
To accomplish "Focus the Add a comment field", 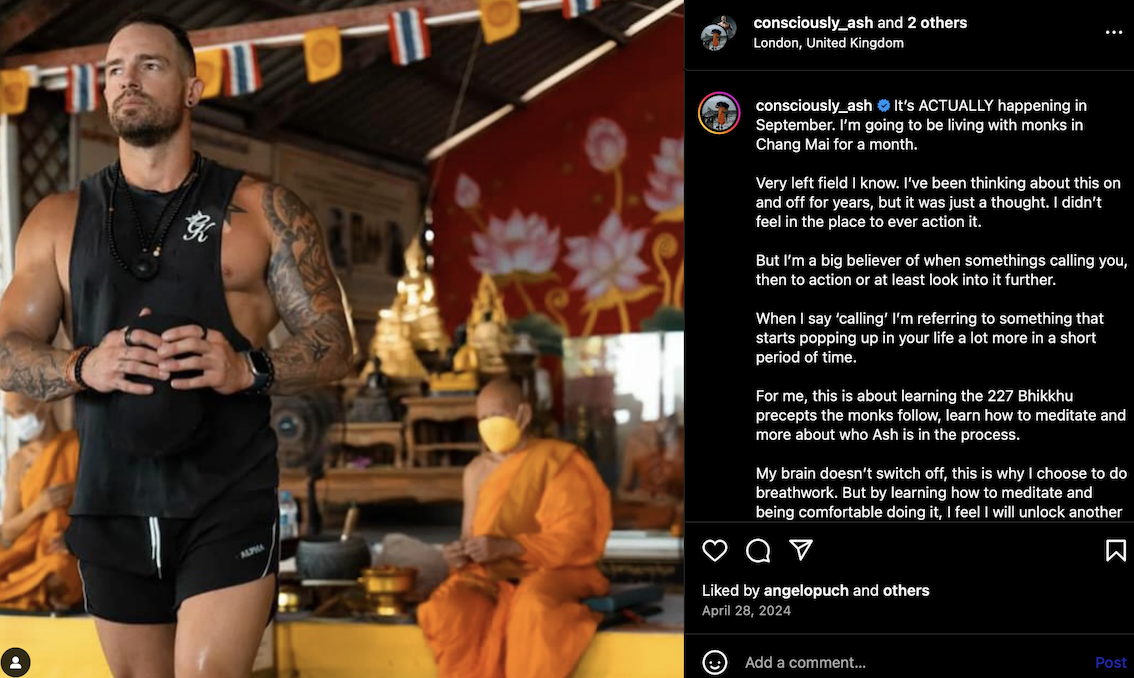I will [913, 662].
